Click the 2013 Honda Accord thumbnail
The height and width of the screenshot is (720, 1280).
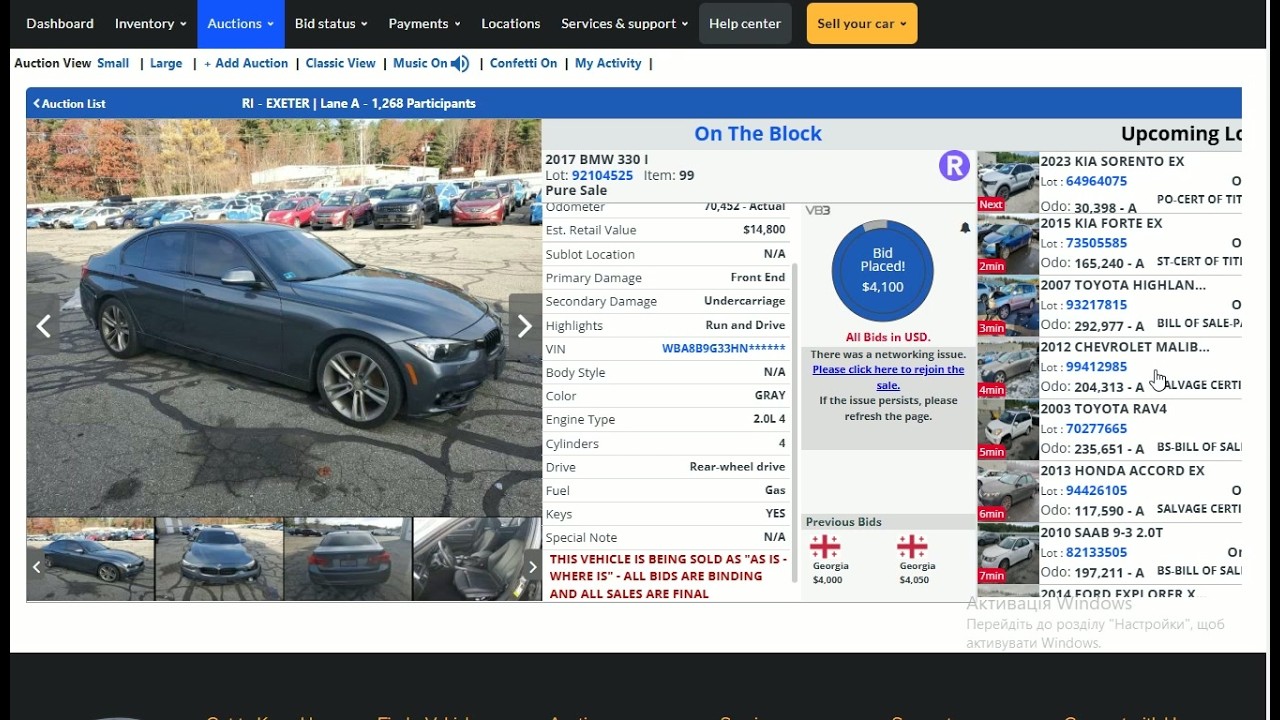pyautogui.click(x=1008, y=492)
